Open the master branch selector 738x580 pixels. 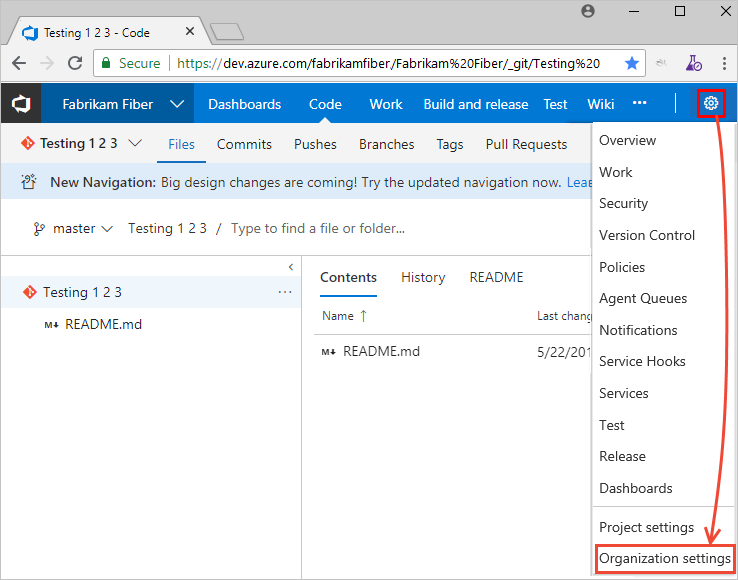pyautogui.click(x=74, y=229)
